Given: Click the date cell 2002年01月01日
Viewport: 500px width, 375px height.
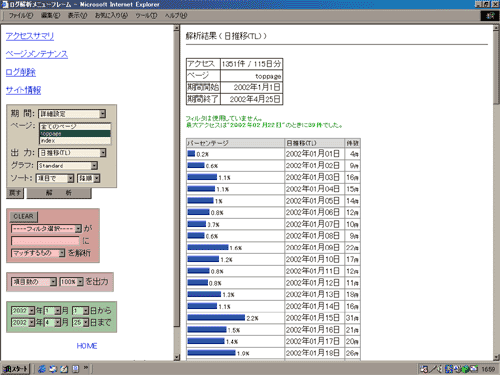Looking at the screenshot, I should 314,154.
